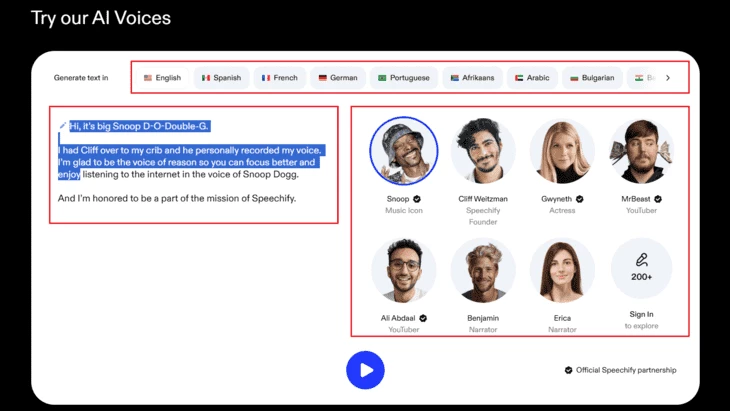Choose the Bulgarian language chip

[x=592, y=78]
